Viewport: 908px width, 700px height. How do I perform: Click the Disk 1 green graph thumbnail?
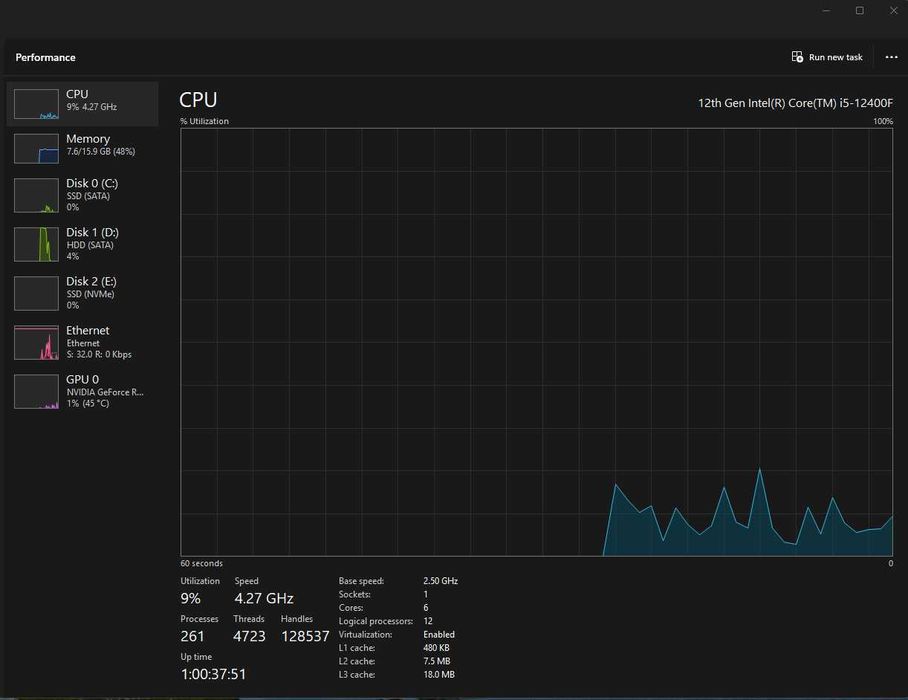click(x=36, y=244)
